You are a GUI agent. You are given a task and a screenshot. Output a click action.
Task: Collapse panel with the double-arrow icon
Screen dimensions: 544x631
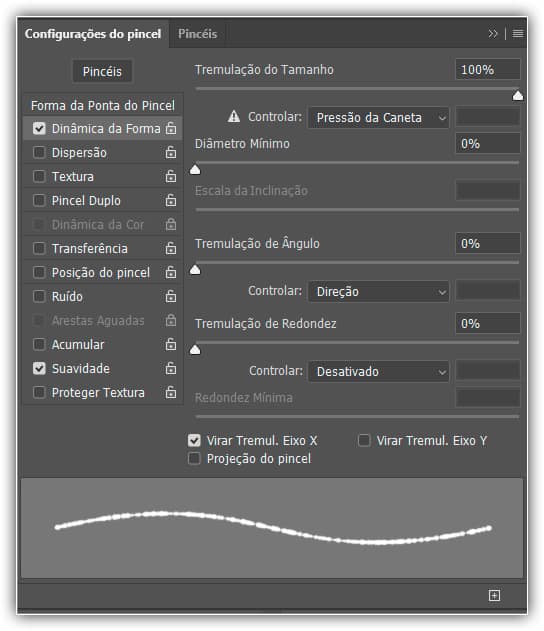click(x=493, y=33)
